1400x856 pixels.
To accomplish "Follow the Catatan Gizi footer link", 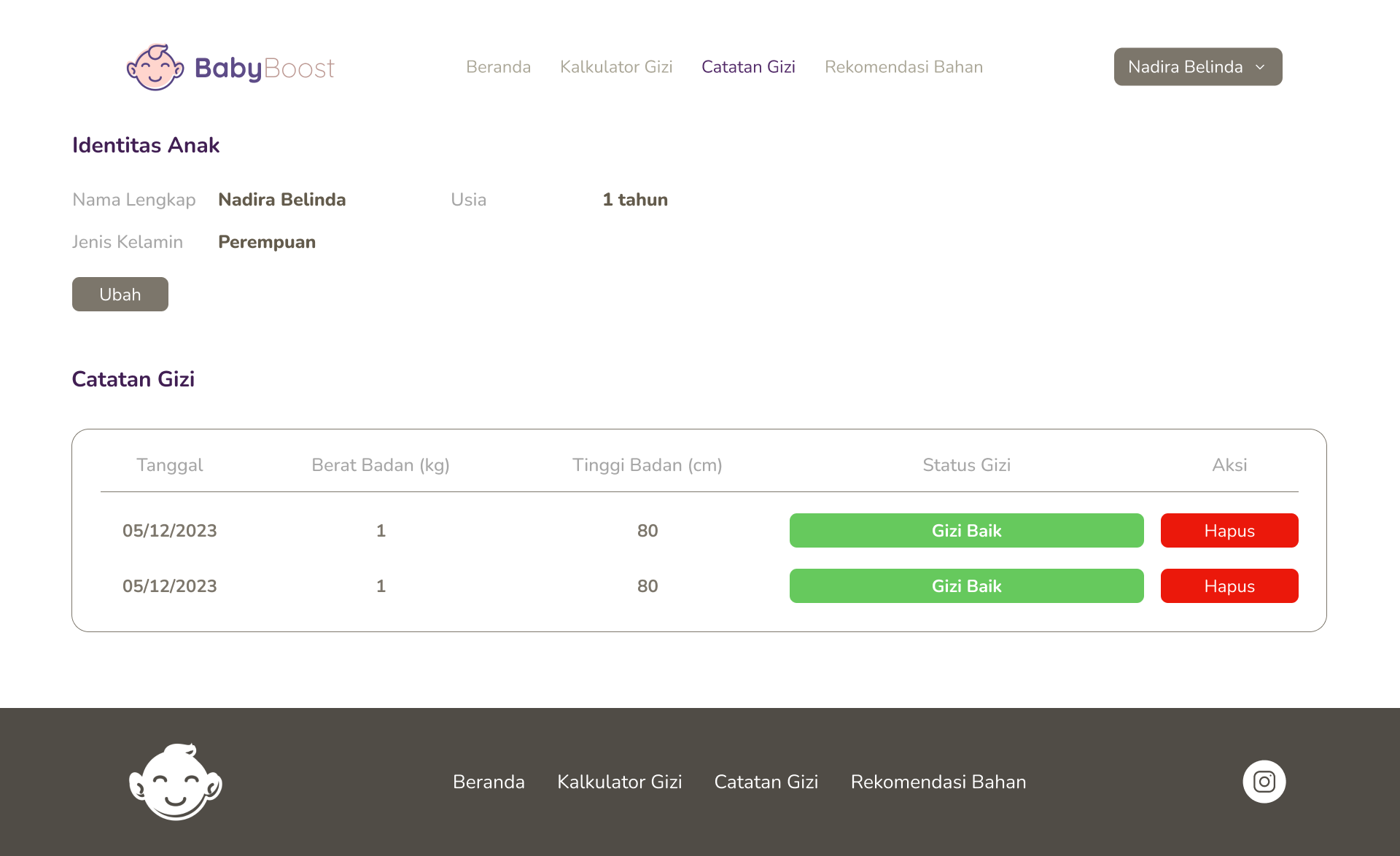I will pyautogui.click(x=766, y=782).
